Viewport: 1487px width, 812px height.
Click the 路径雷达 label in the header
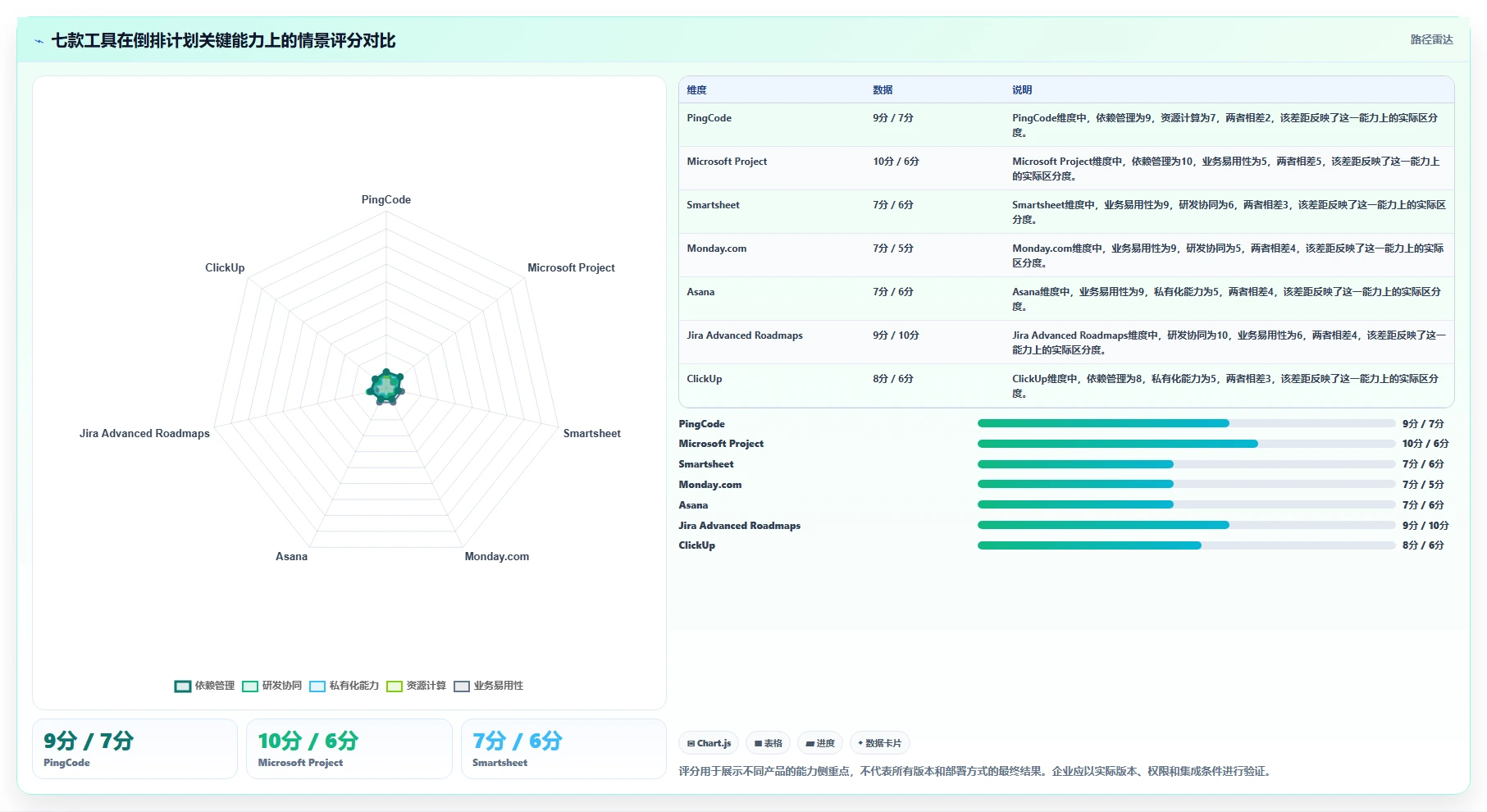pyautogui.click(x=1431, y=39)
